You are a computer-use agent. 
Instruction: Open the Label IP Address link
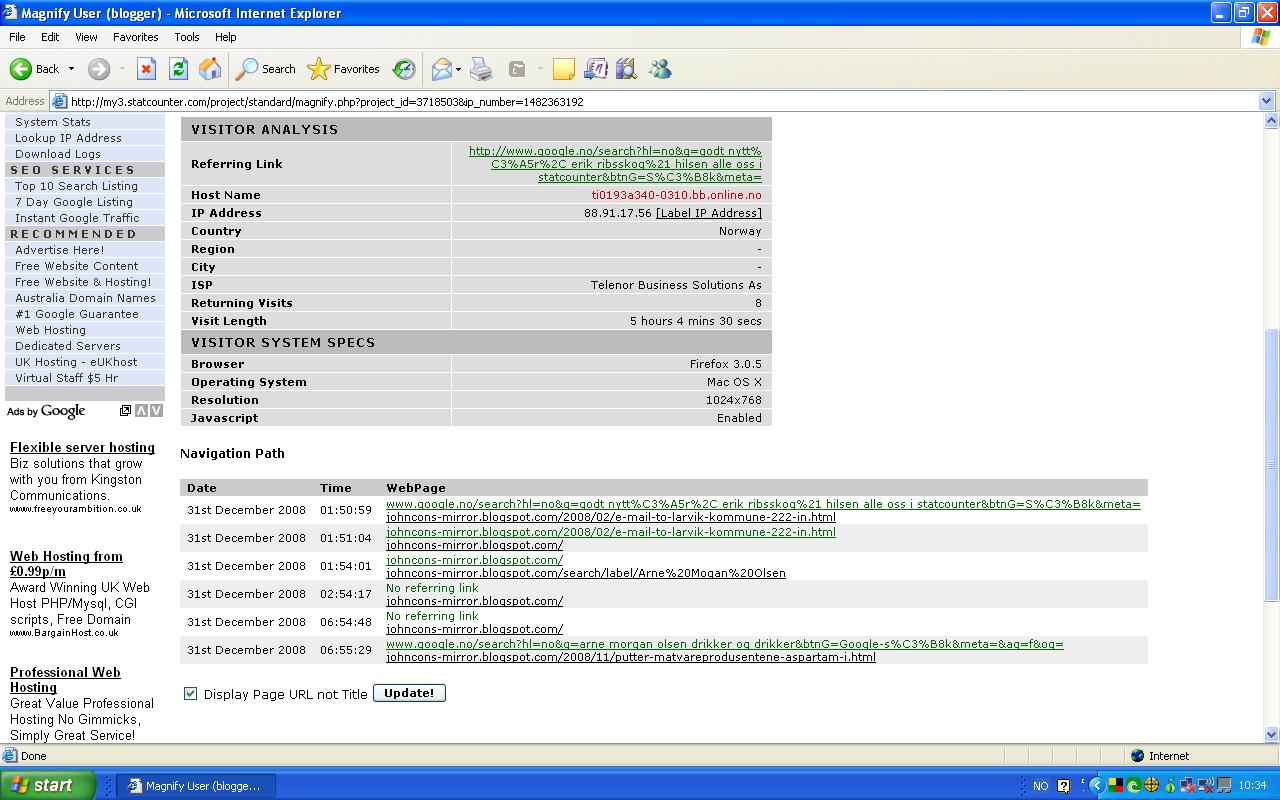point(709,213)
